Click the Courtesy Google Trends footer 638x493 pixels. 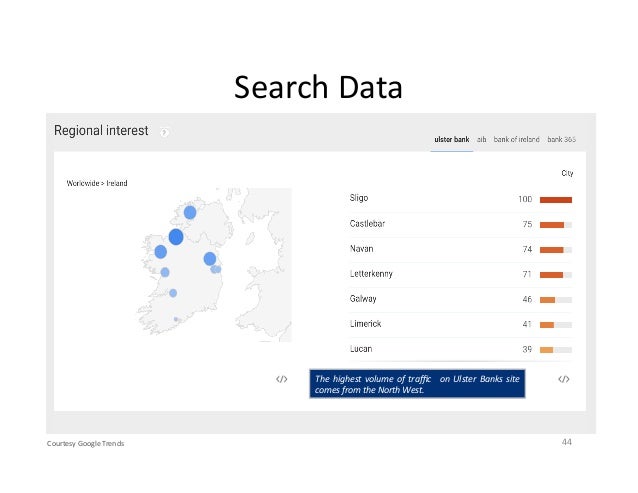coord(85,443)
